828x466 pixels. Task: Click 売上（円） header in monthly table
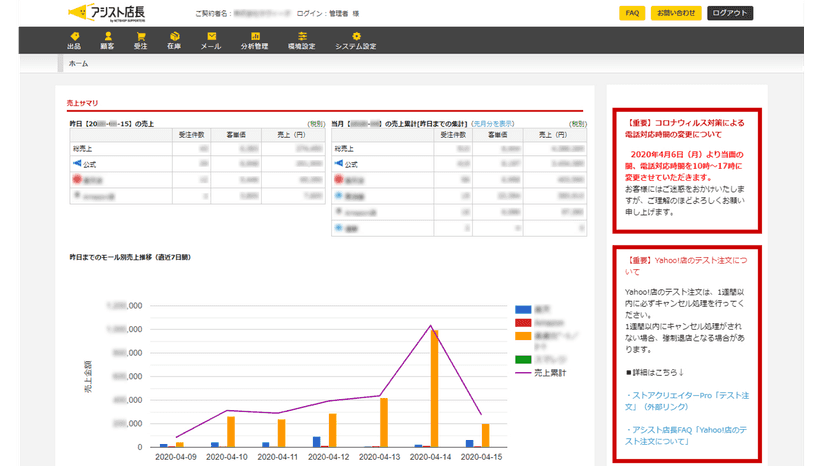(x=553, y=135)
